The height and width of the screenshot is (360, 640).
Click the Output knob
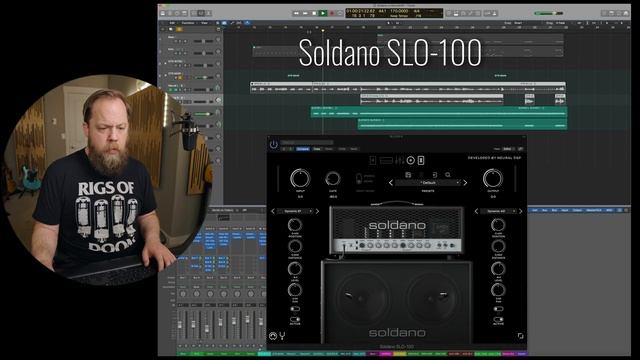tap(493, 179)
